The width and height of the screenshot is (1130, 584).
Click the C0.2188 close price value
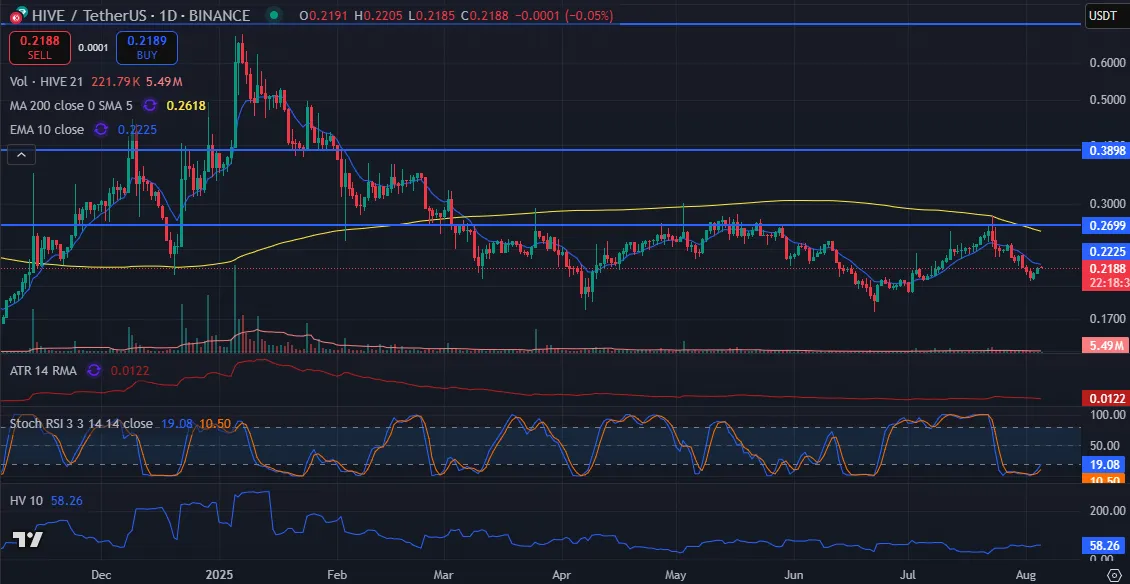tap(482, 15)
